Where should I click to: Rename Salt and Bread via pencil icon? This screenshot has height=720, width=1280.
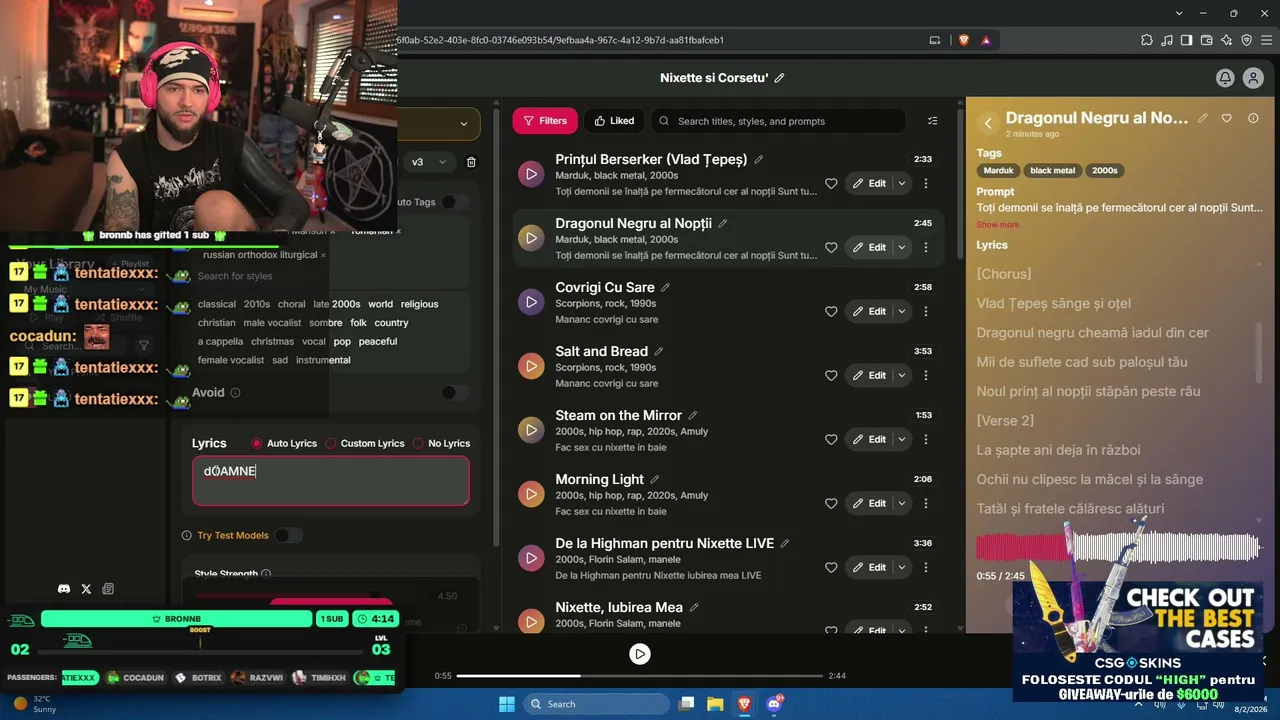[659, 352]
